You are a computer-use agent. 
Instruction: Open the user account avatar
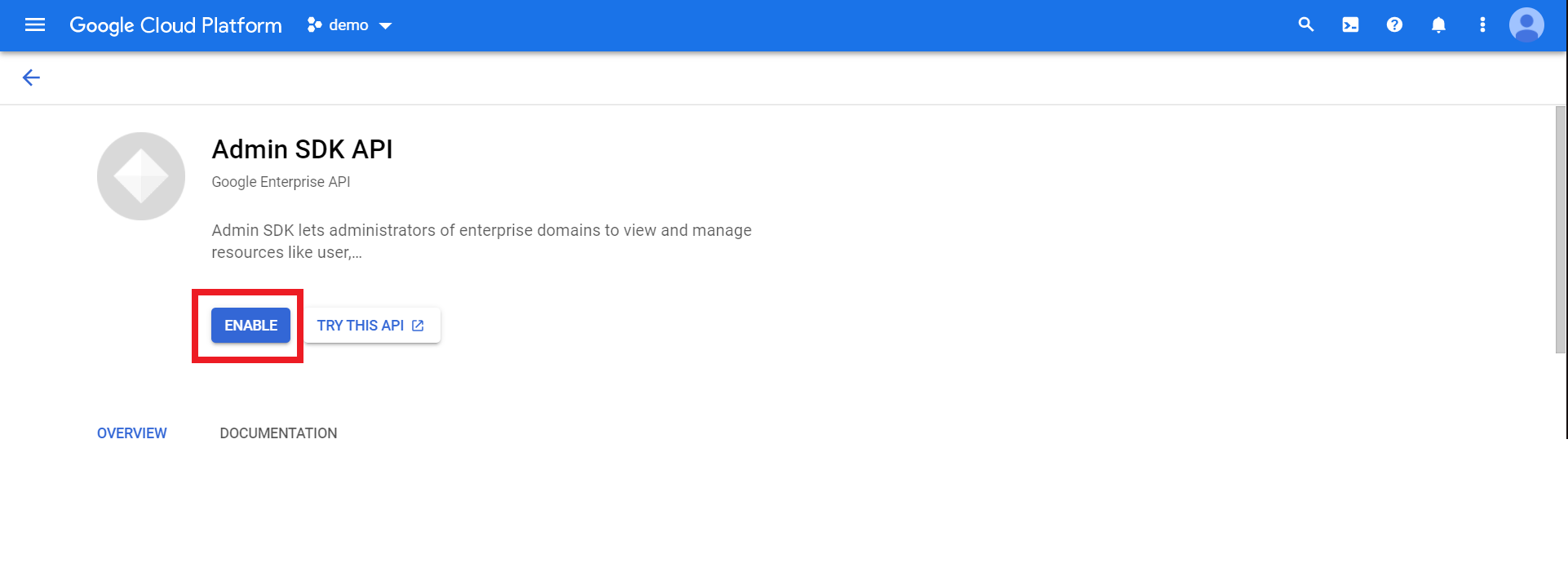point(1526,25)
